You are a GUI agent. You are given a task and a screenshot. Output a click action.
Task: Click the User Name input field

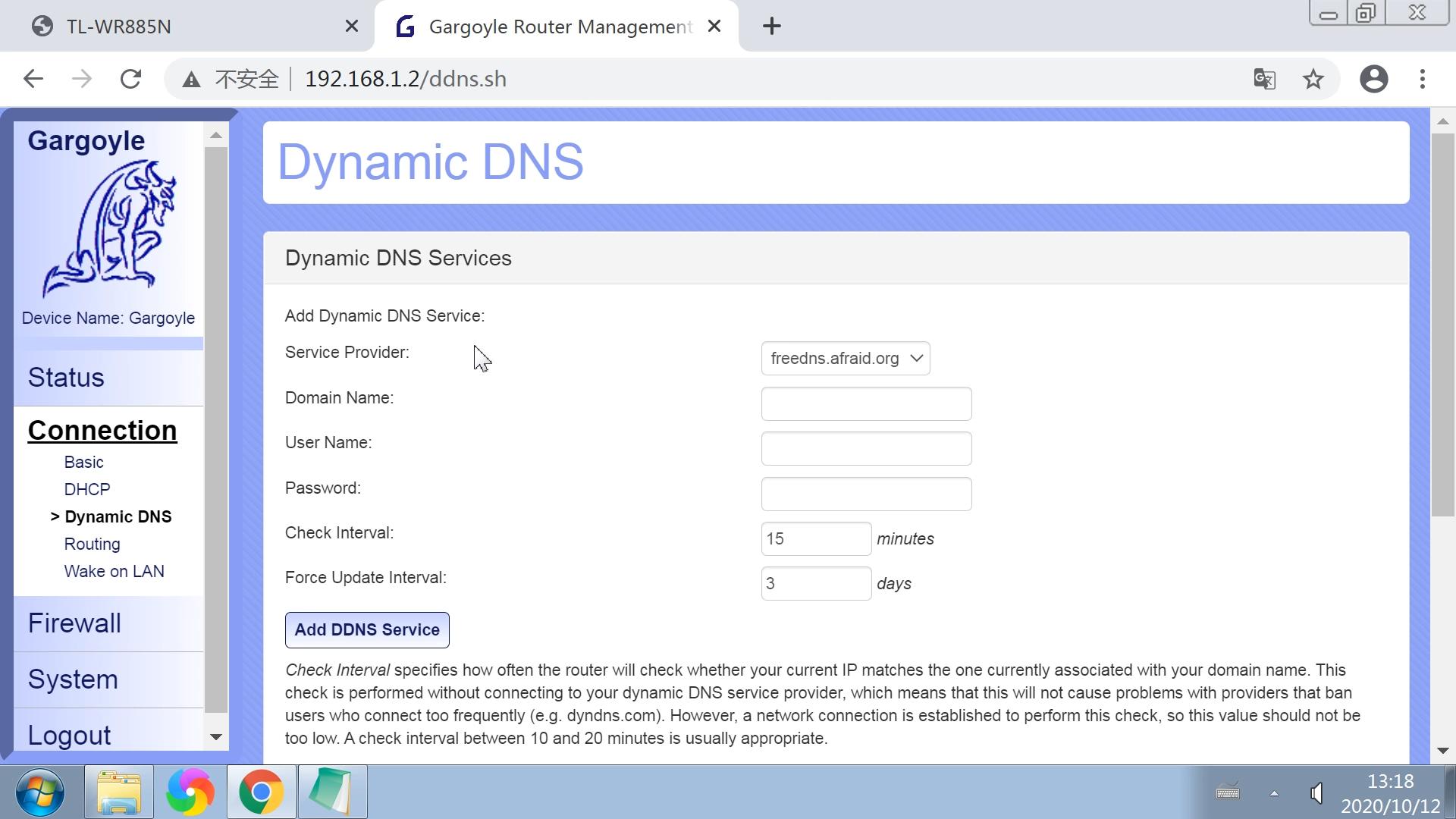pyautogui.click(x=866, y=448)
